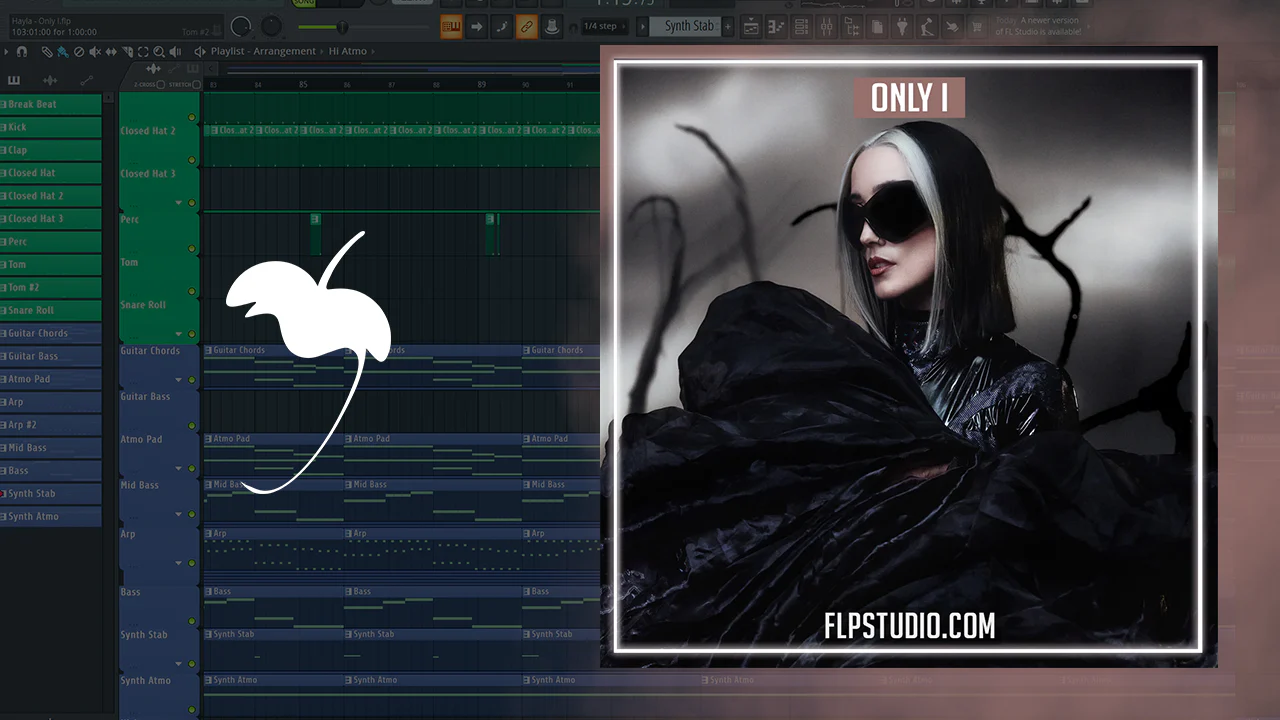Mute the Guitar Chords track

[192, 380]
